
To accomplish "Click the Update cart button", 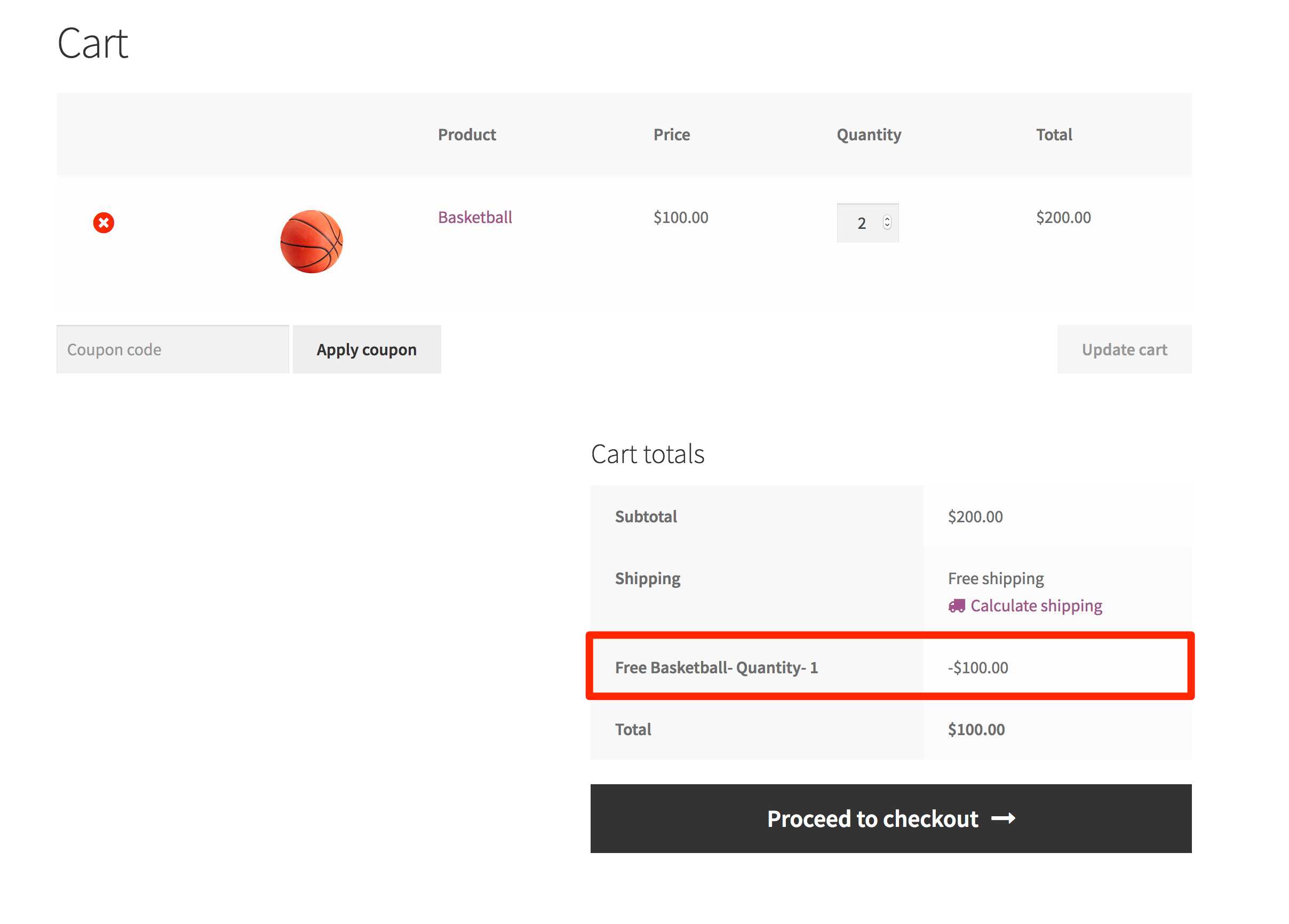I will click(x=1124, y=349).
